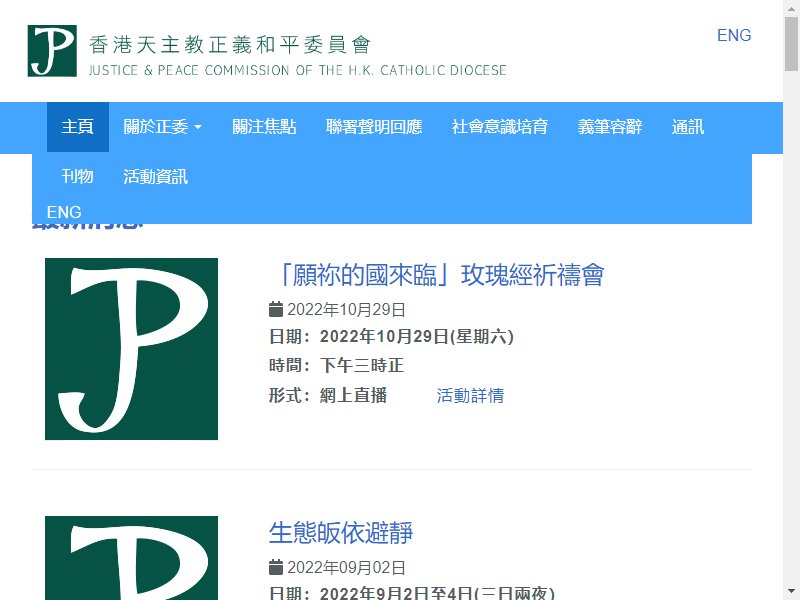This screenshot has height=600, width=800.
Task: Click the posting date 2022年09月02日
Action: 346,567
